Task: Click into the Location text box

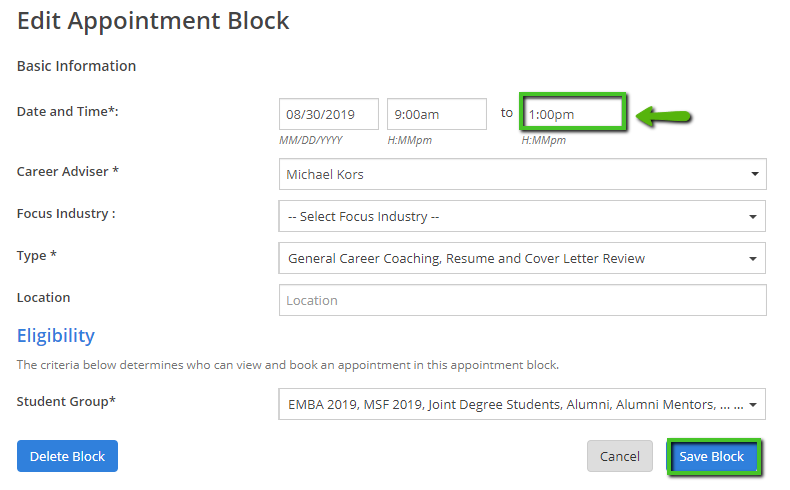Action: click(x=522, y=300)
